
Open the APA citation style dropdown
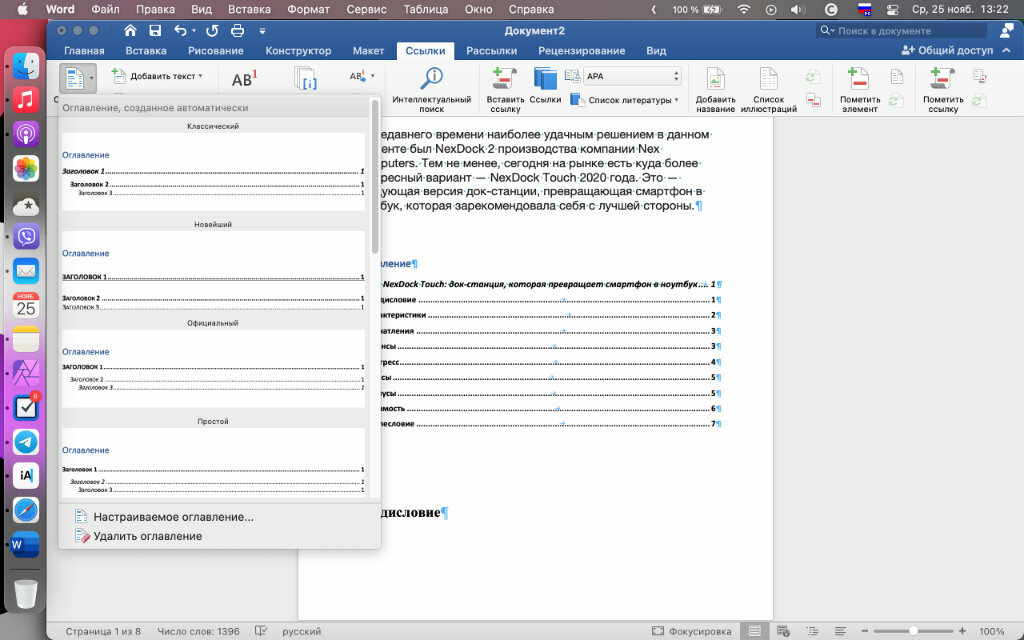[x=632, y=75]
